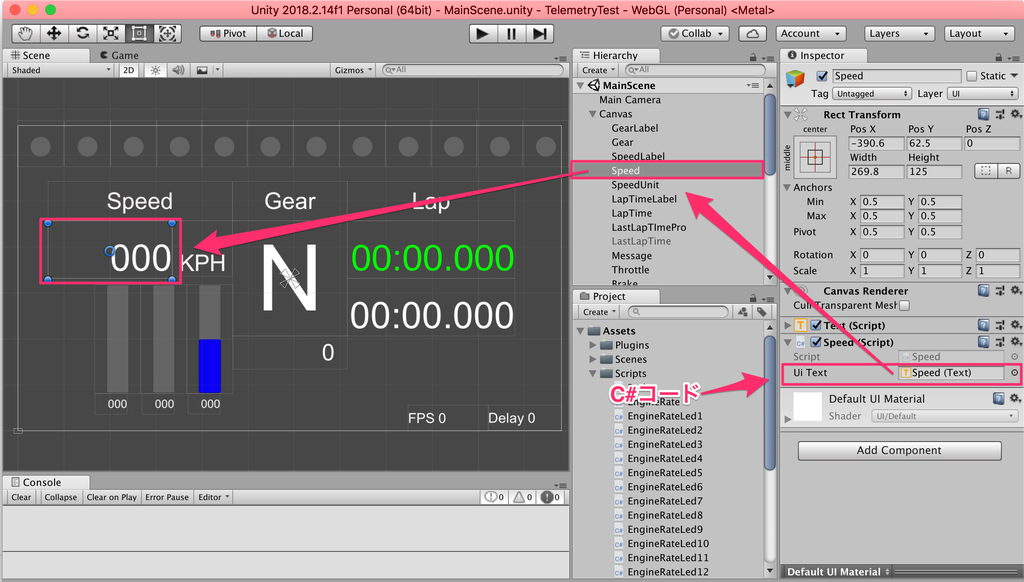Screen dimensions: 1024x582
Task: Open the Collab dropdown
Action: tap(695, 33)
